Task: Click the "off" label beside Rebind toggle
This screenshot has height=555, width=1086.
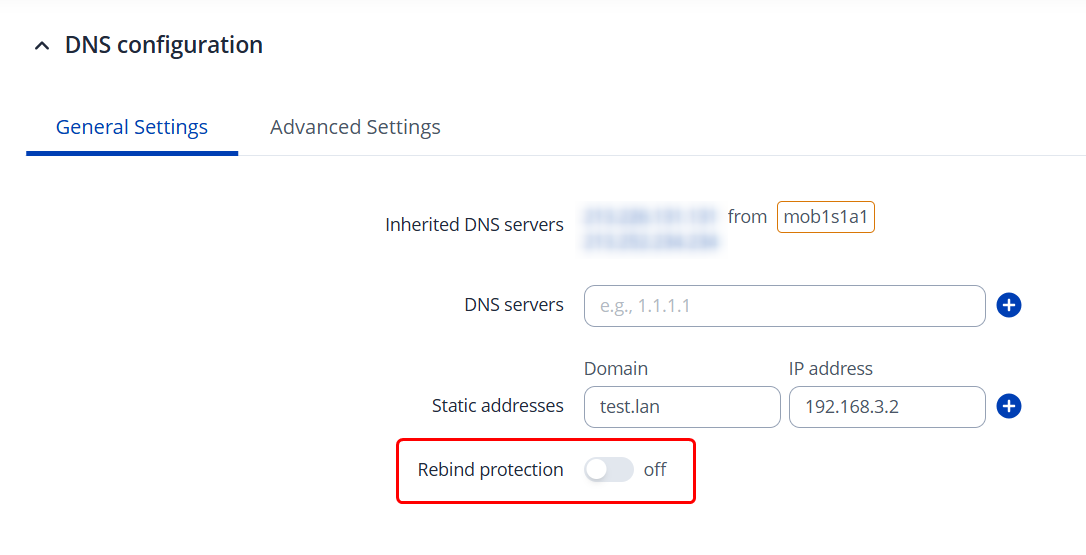Action: [x=655, y=470]
